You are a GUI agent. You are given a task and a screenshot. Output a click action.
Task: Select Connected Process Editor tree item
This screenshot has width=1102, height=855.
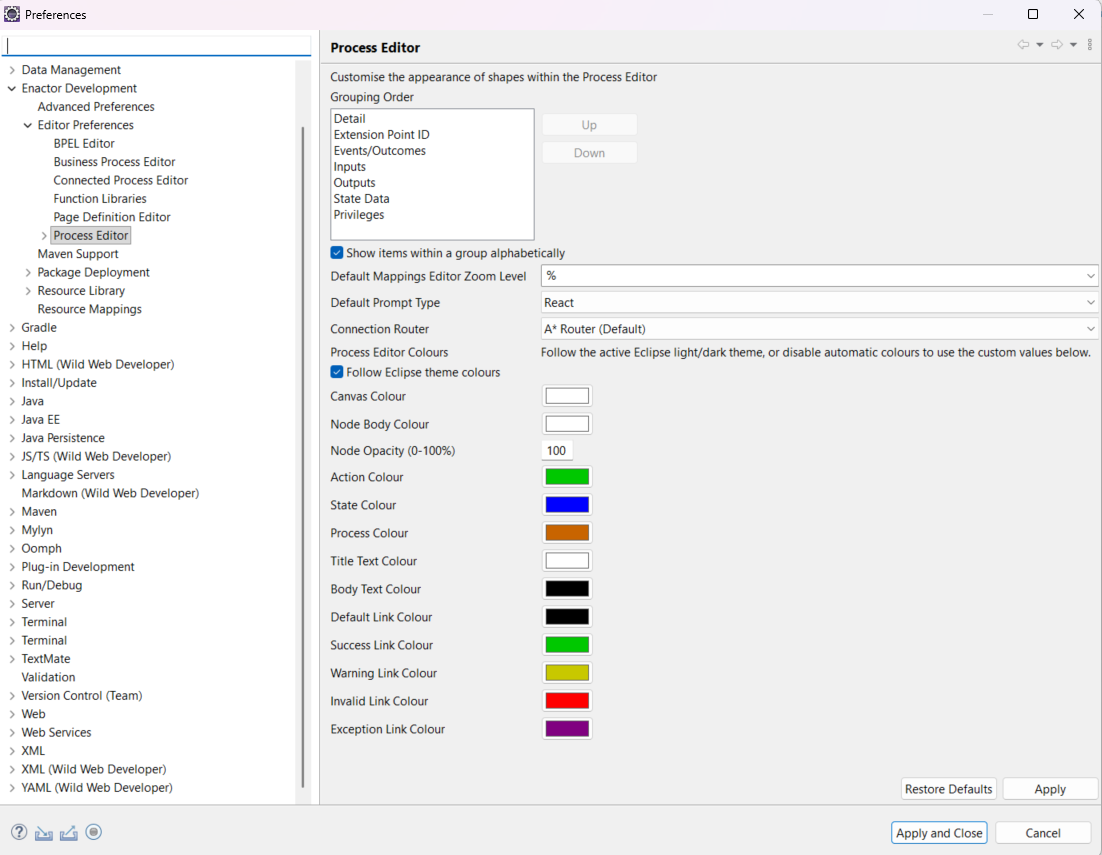[x=120, y=181]
